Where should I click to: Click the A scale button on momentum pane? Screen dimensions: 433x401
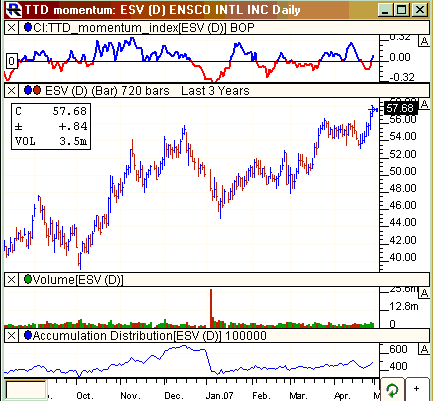pyautogui.click(x=424, y=41)
